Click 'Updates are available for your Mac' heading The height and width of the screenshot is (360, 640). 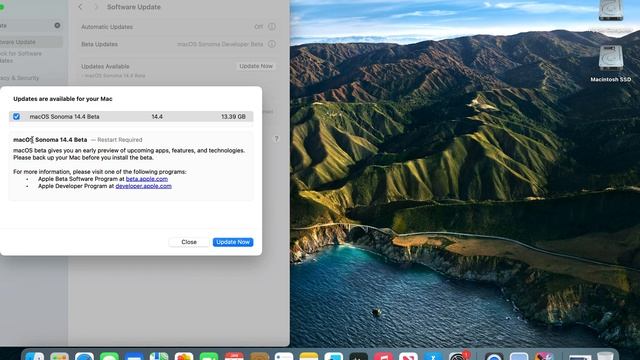click(63, 99)
